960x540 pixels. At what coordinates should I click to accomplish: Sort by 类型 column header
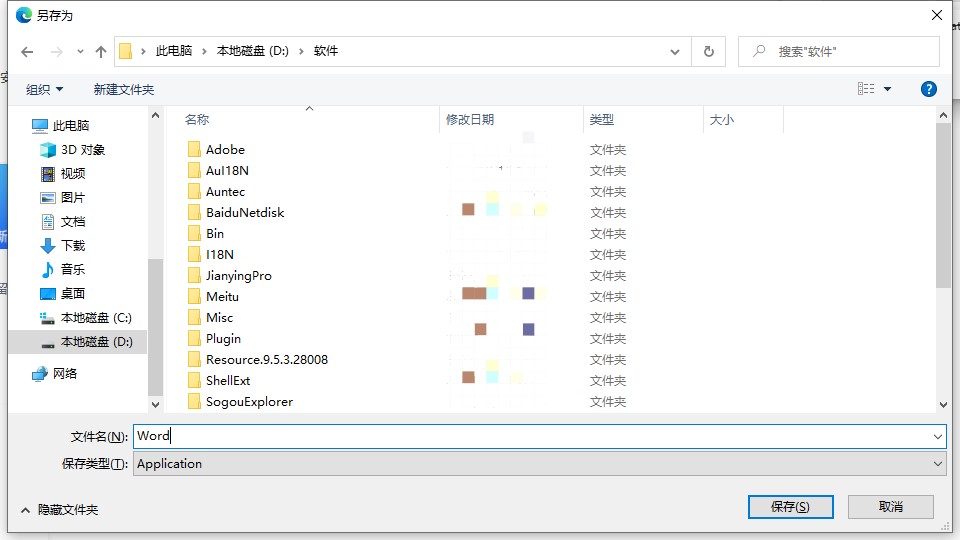602,119
